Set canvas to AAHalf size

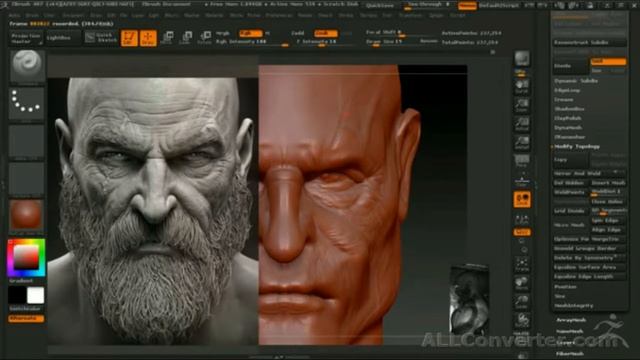tap(522, 143)
